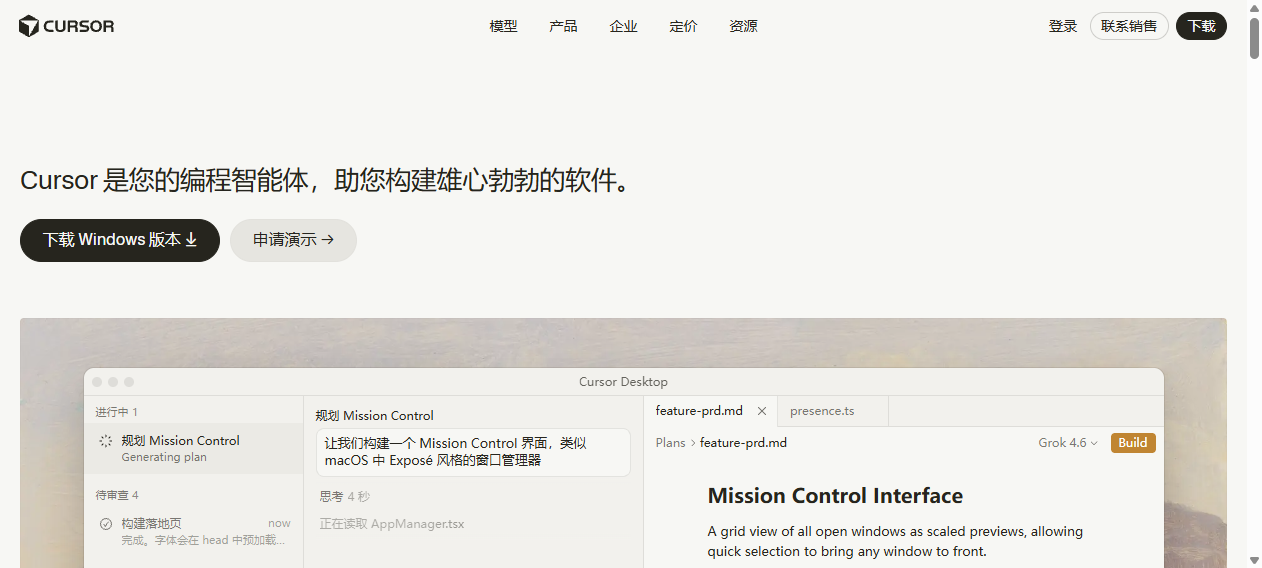The width and height of the screenshot is (1262, 568).
Task: Click the Plans breadcrumb
Action: tap(670, 442)
